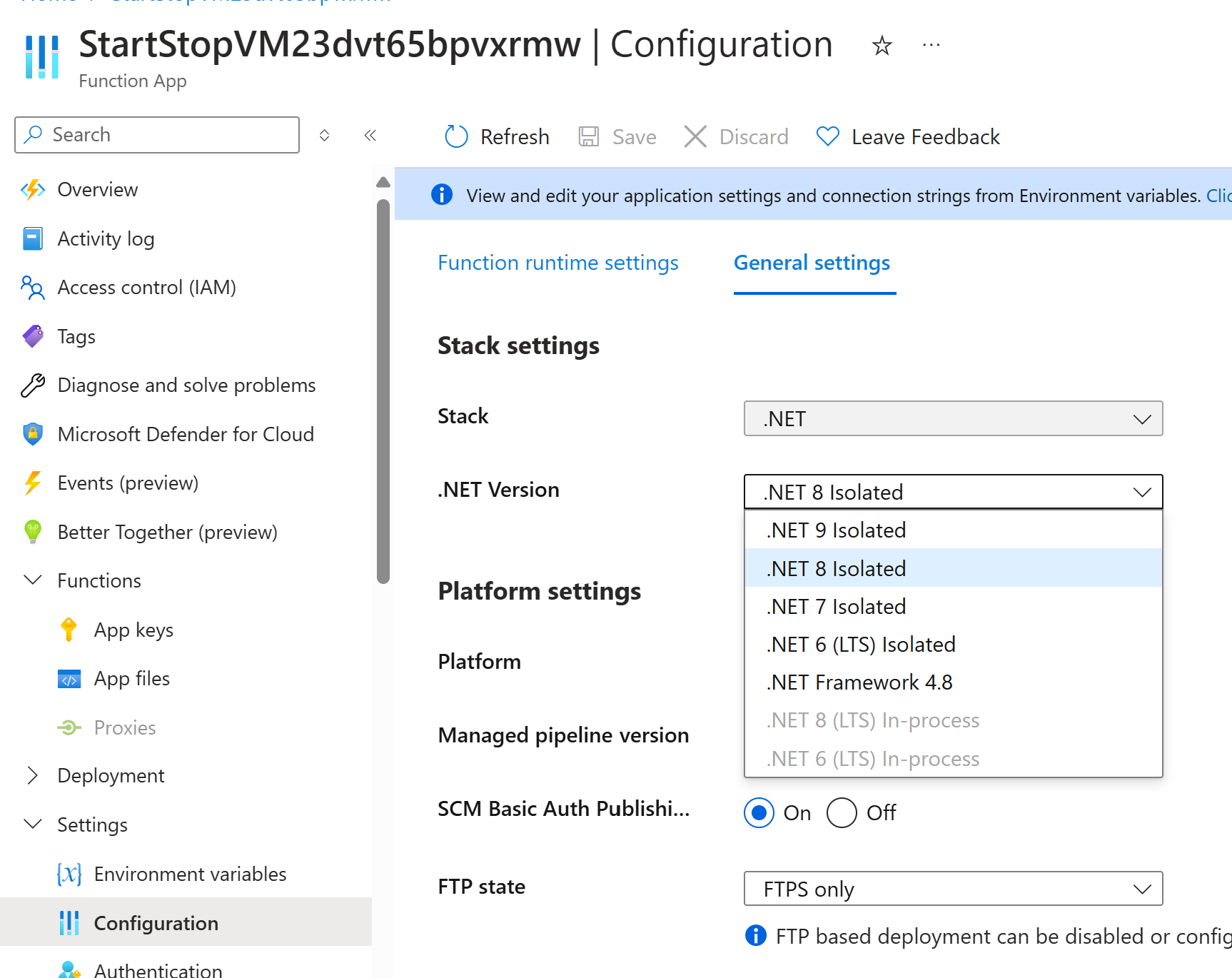
Task: Open the Stack dropdown
Action: [953, 419]
